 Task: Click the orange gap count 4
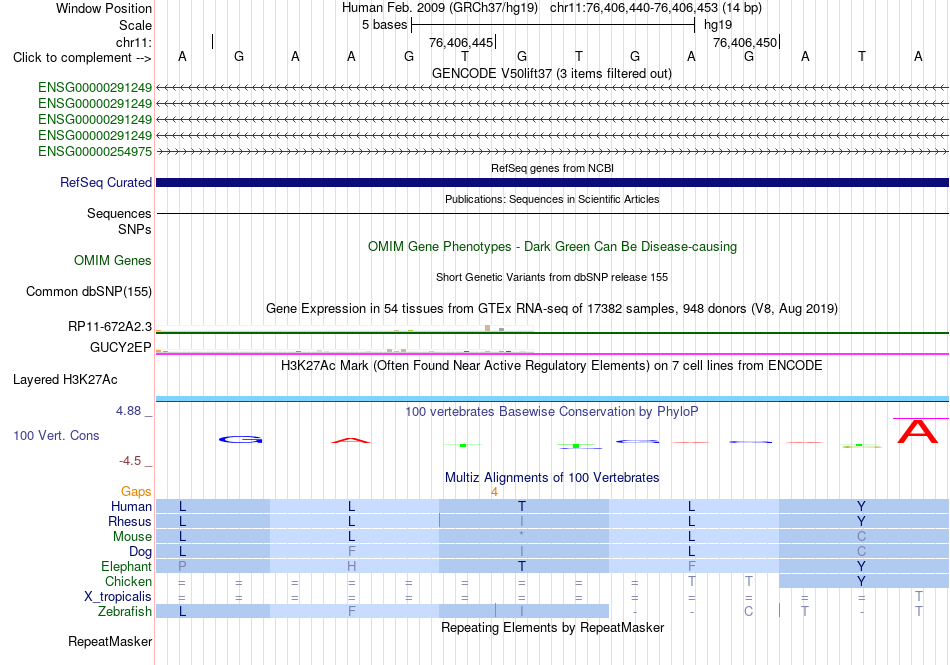click(494, 492)
